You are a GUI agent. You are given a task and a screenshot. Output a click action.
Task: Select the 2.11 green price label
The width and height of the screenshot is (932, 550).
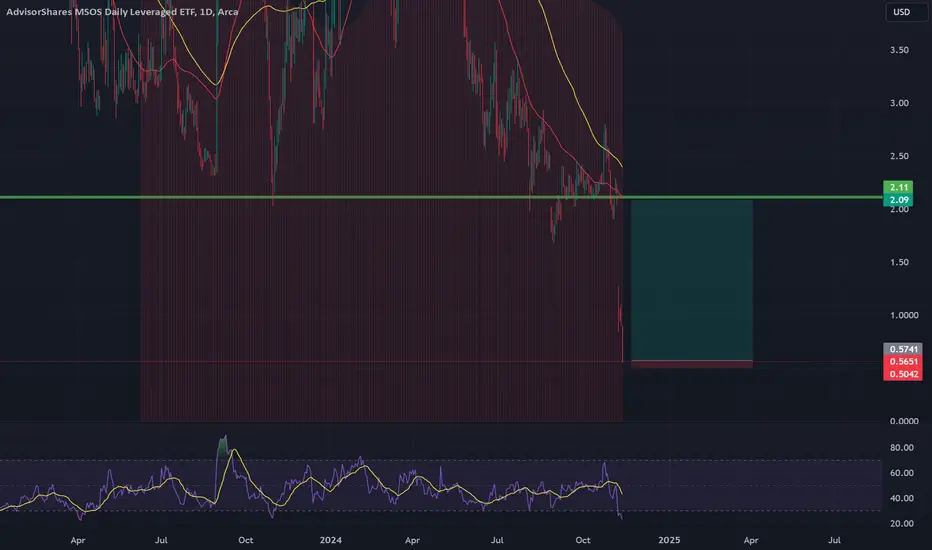click(898, 187)
